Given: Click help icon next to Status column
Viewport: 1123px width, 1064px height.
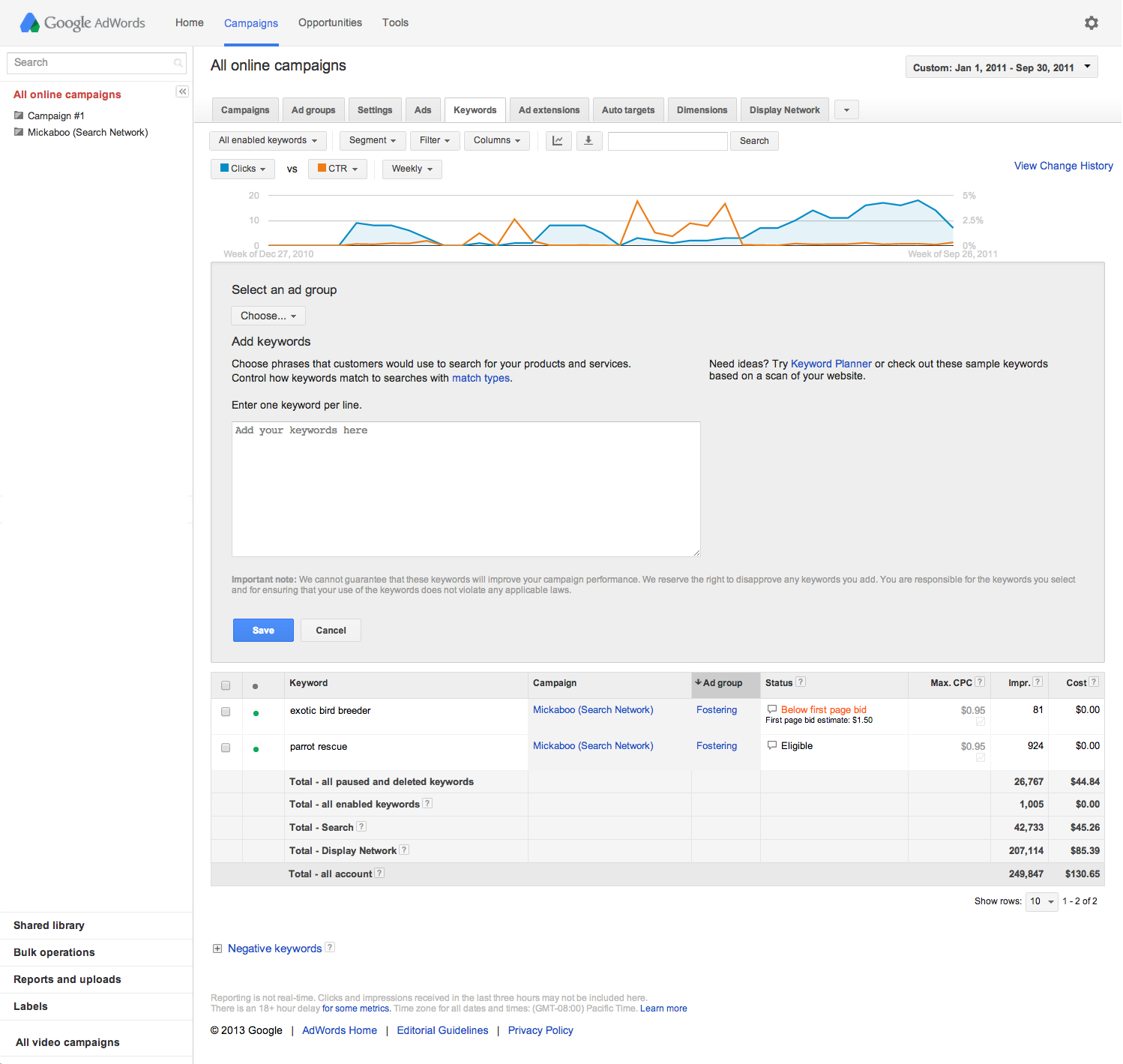Looking at the screenshot, I should click(x=801, y=682).
